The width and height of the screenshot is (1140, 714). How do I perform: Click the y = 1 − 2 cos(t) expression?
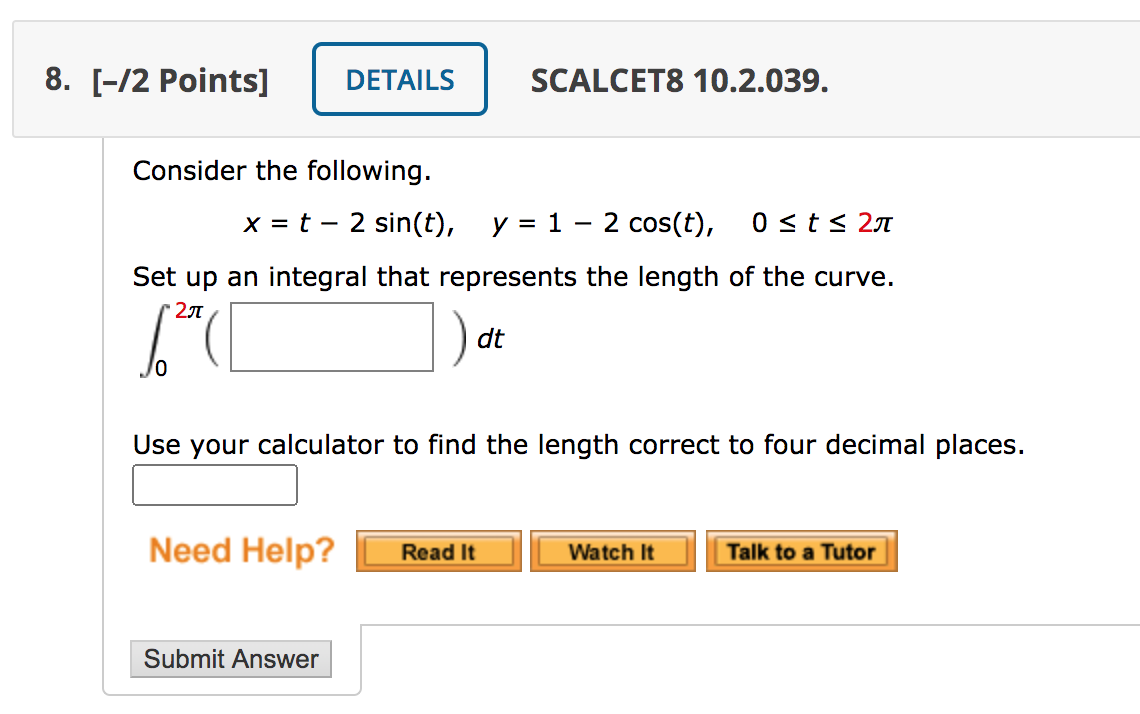click(603, 222)
